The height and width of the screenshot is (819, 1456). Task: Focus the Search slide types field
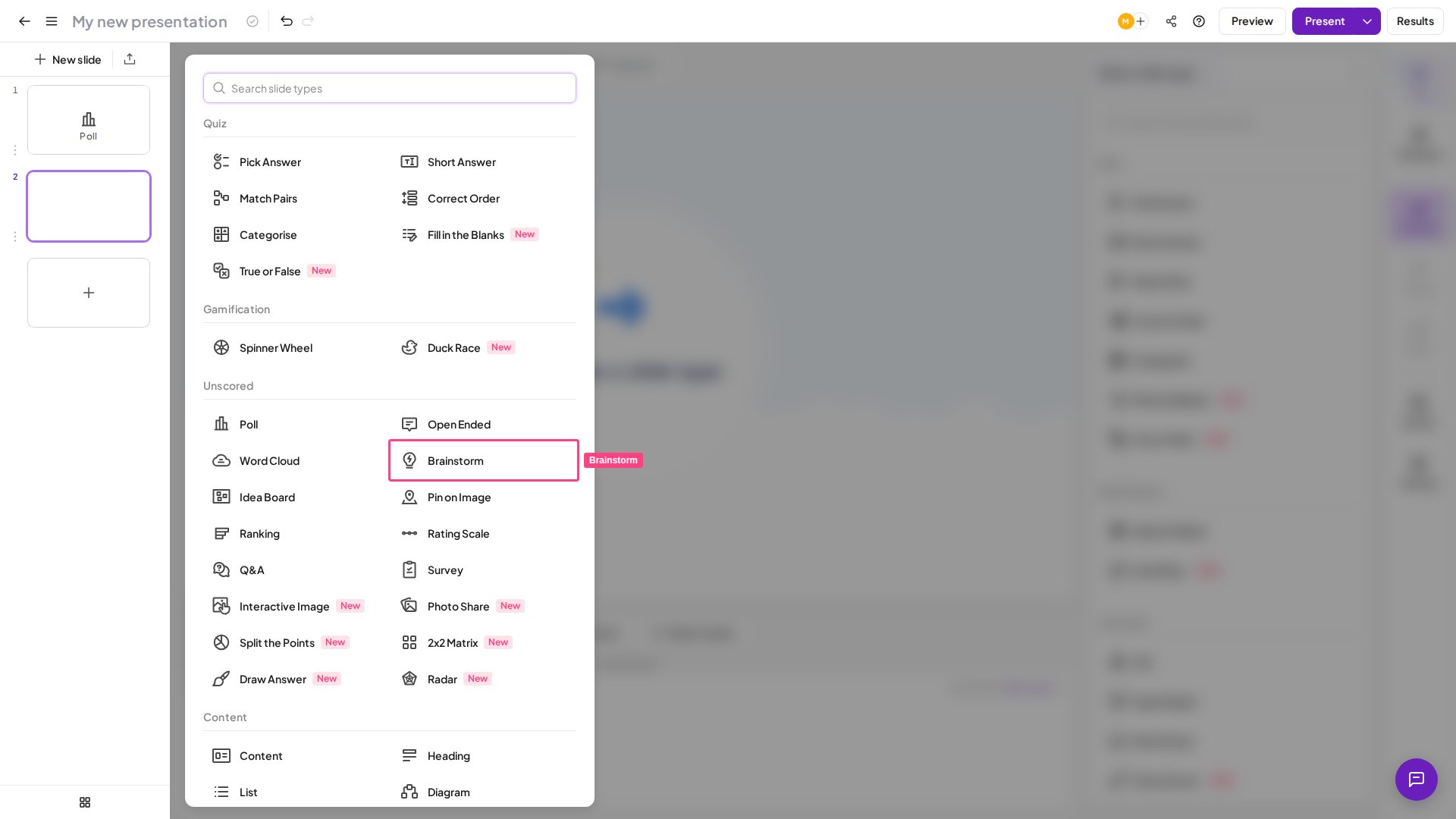(390, 89)
